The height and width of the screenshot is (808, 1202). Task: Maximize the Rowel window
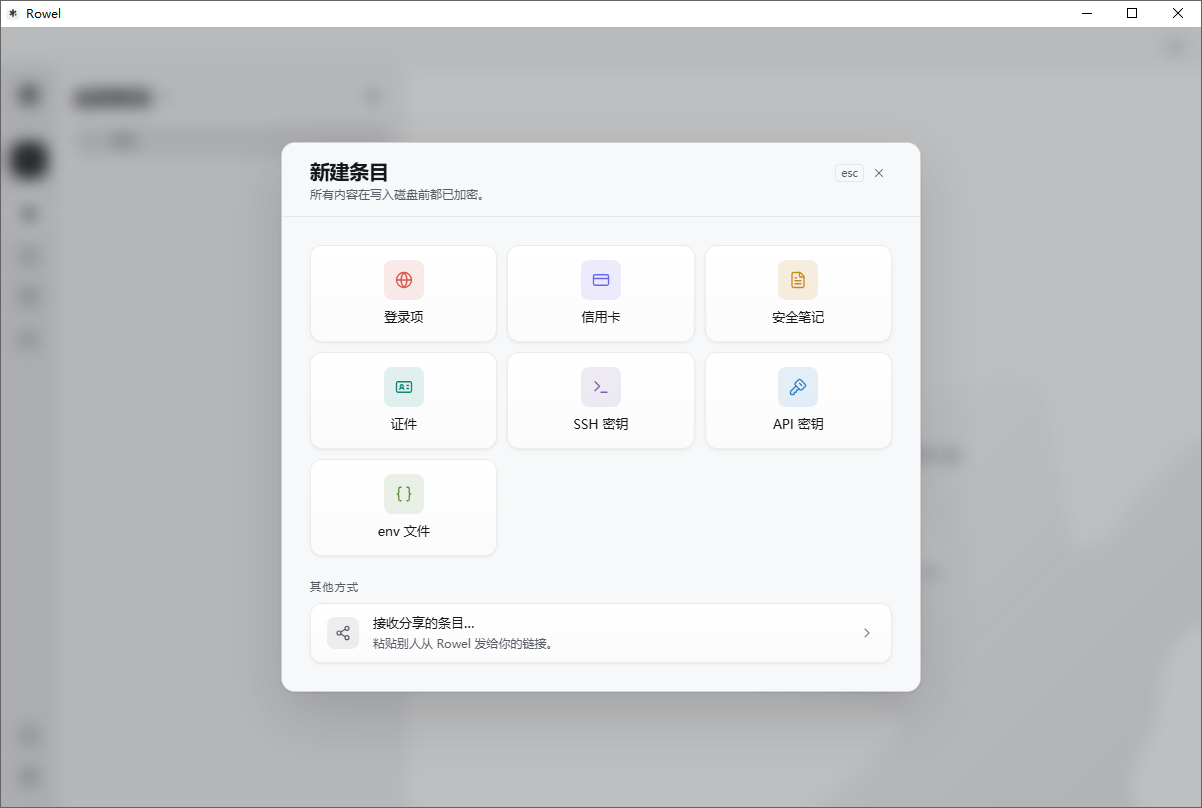click(x=1132, y=13)
